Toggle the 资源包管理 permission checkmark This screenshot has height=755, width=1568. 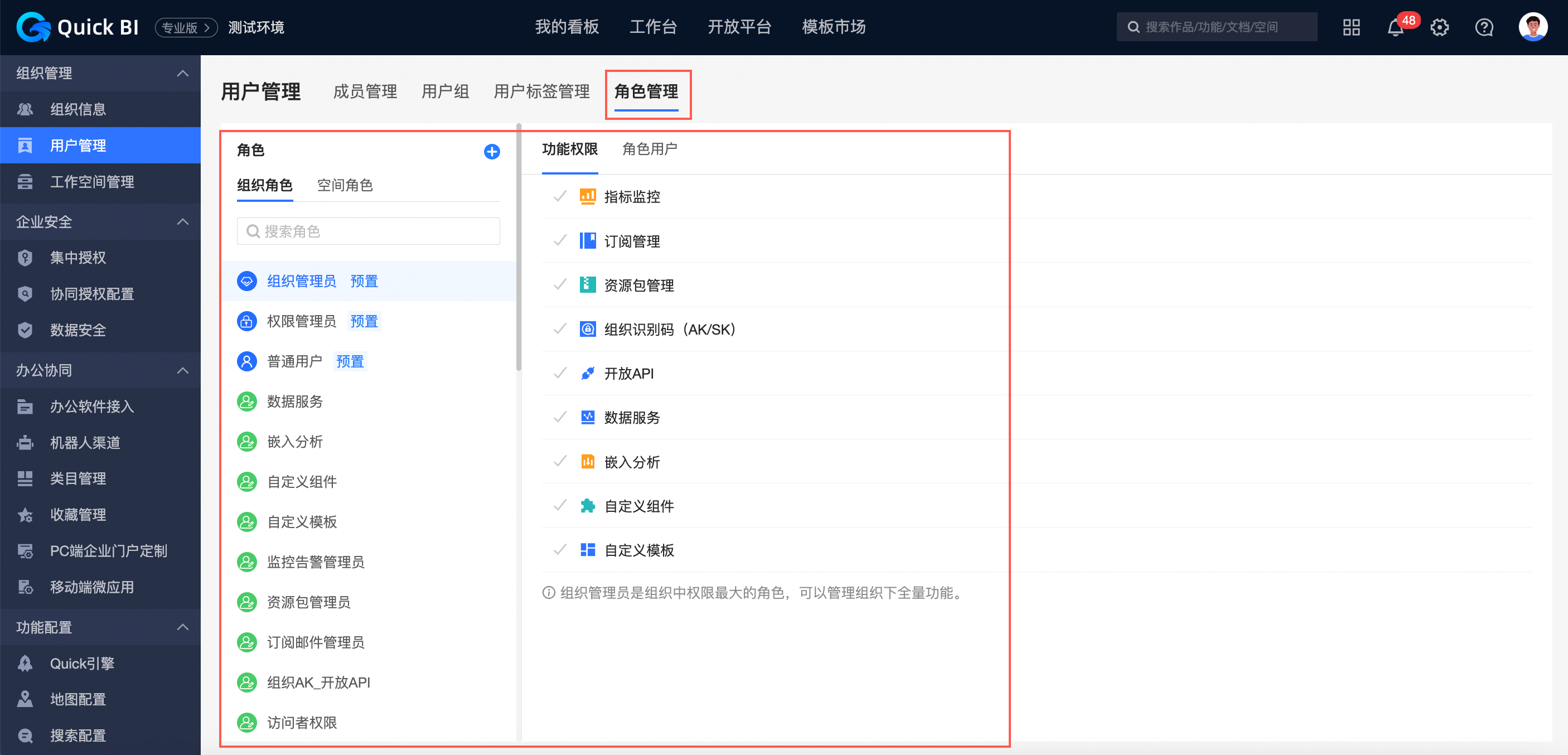(560, 285)
